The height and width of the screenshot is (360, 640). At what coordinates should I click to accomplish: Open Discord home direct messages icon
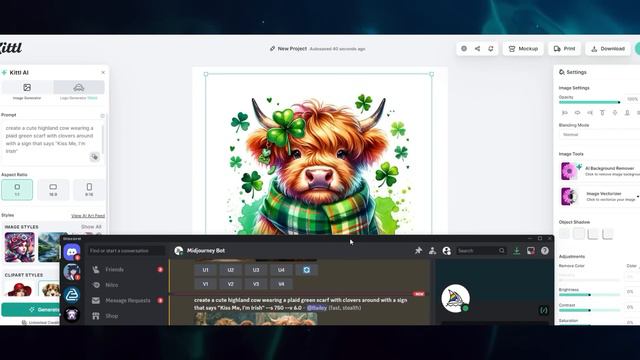pos(72,251)
